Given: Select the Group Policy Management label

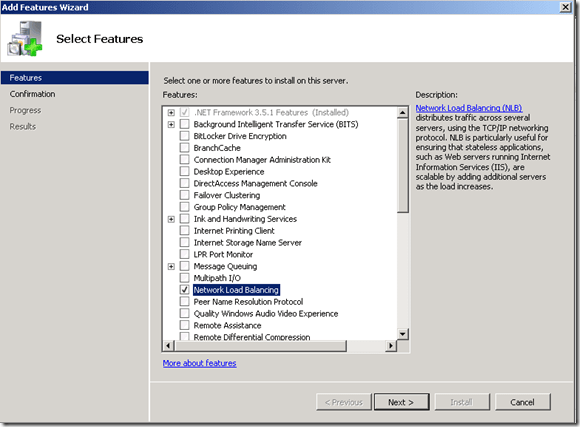Looking at the screenshot, I should pos(240,207).
